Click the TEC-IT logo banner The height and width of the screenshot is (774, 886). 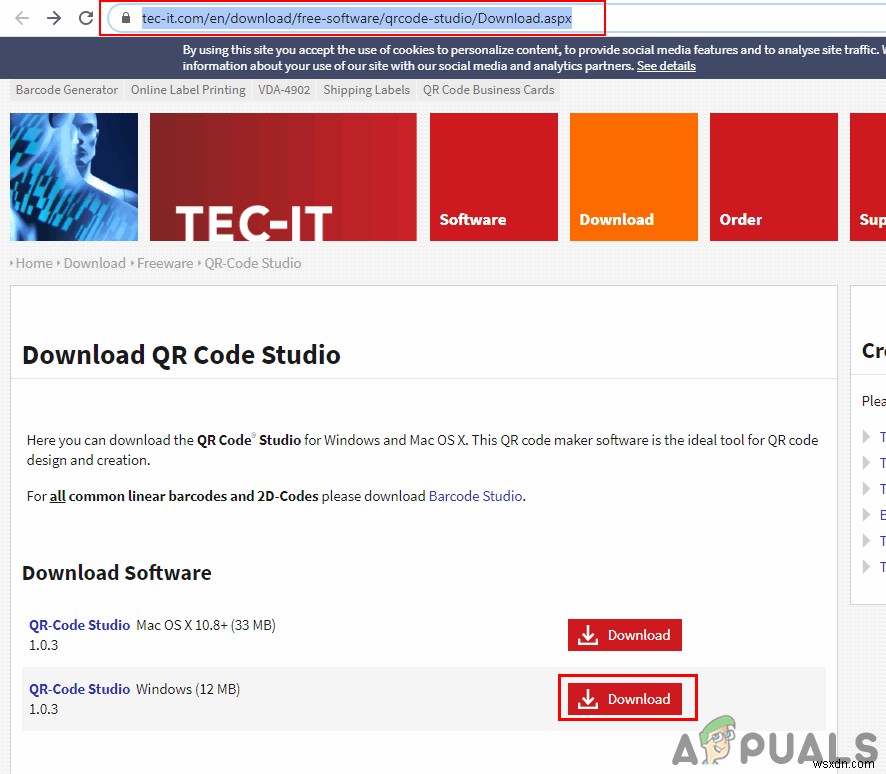click(x=283, y=177)
